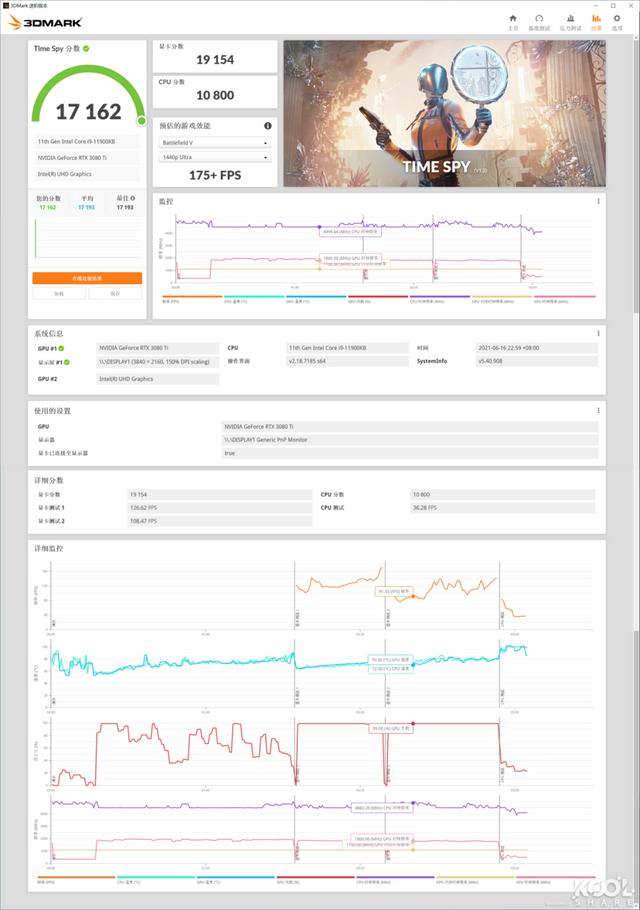Toggle red GPU load legend in 监控 panel
640x910 pixels.
pos(378,299)
